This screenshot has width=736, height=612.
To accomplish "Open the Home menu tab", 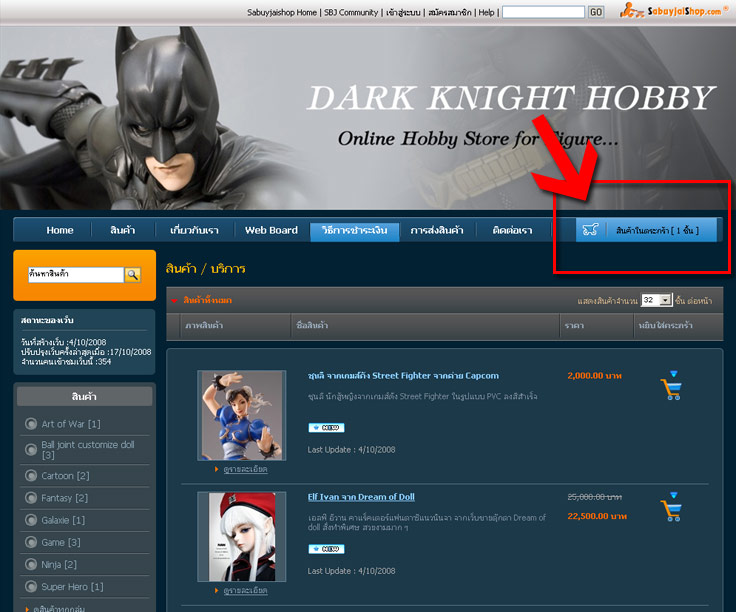I will 60,230.
